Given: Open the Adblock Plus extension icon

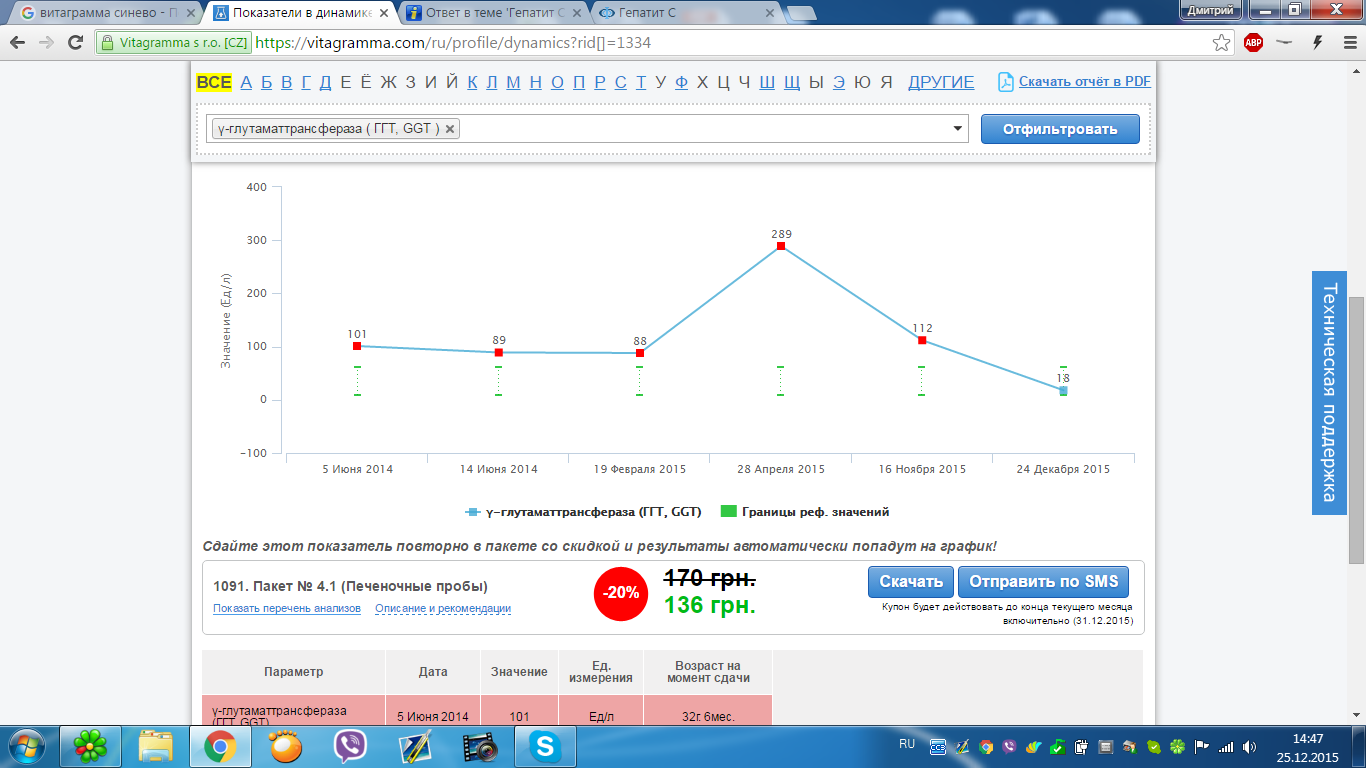Looking at the screenshot, I should pos(1253,43).
